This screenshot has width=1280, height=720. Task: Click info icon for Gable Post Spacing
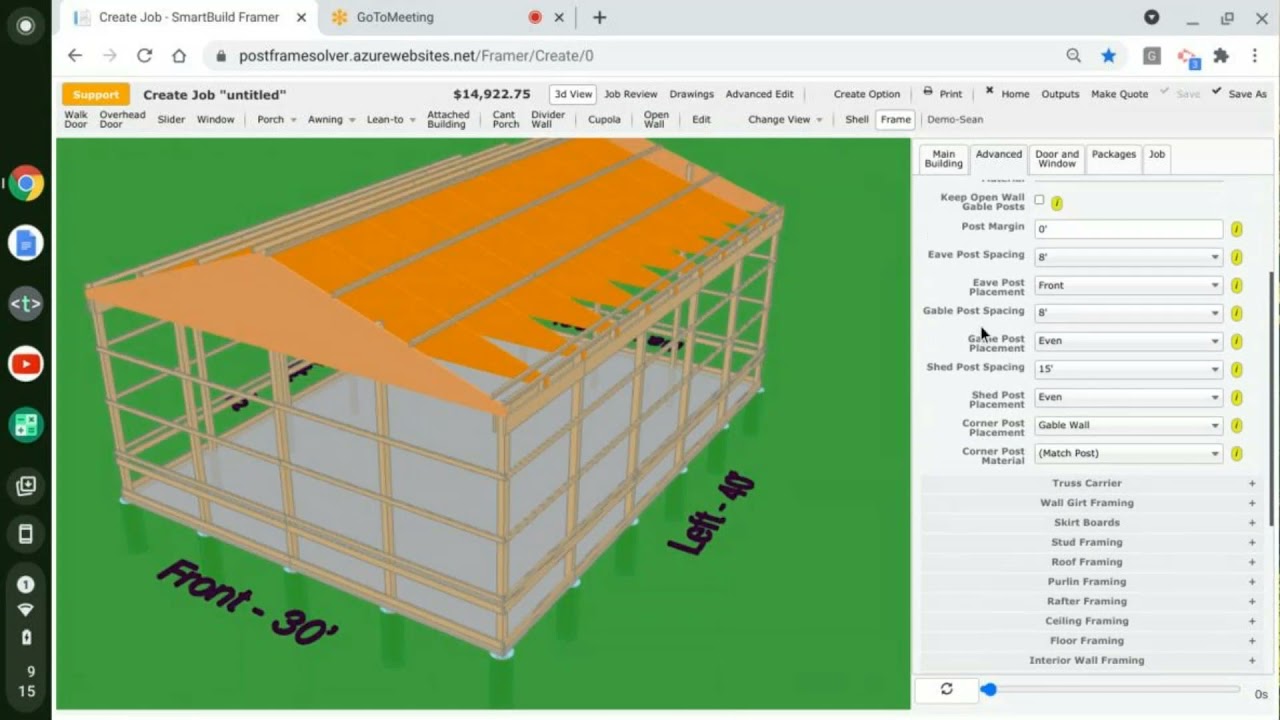[1236, 313]
